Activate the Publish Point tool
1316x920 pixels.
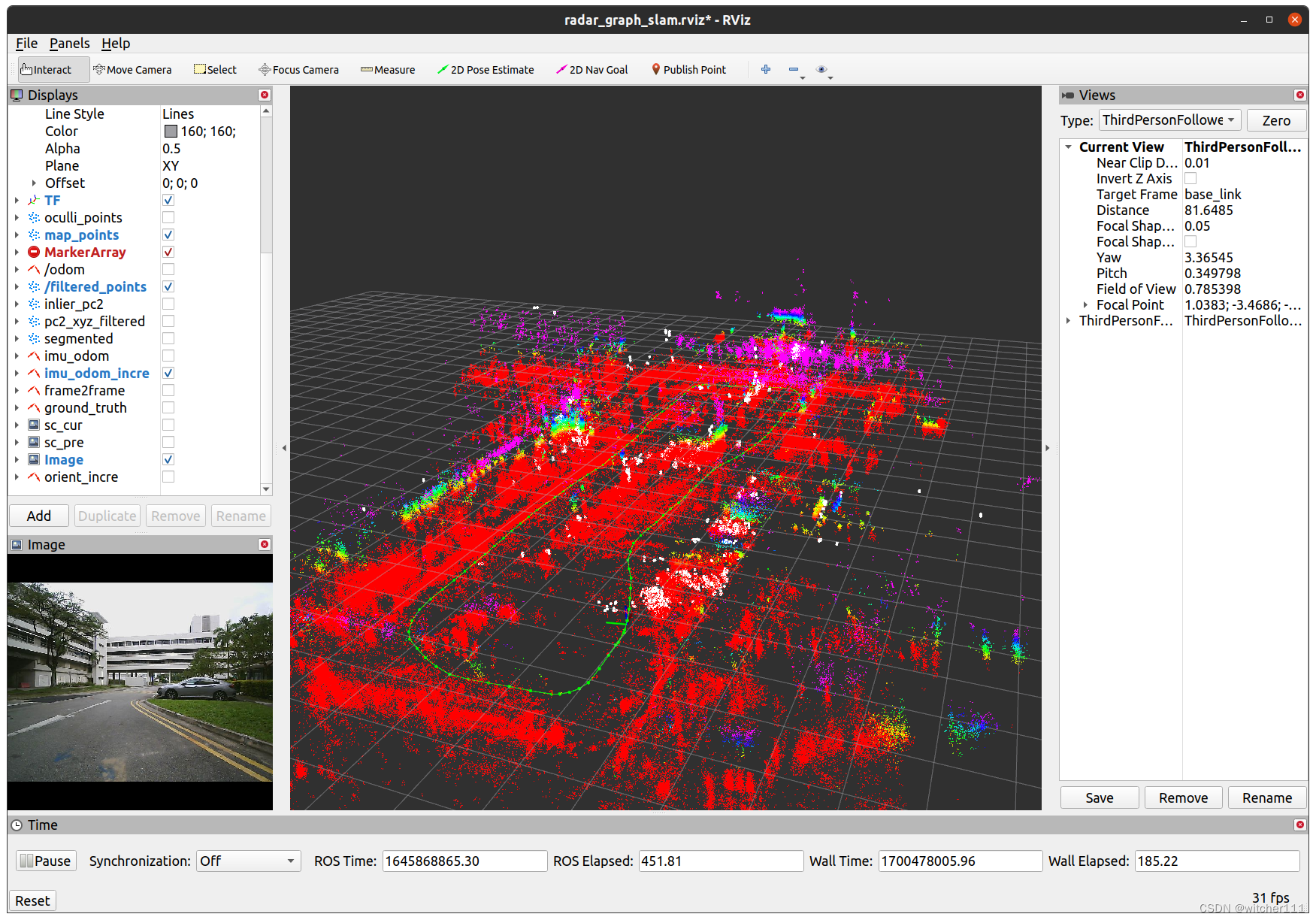pos(688,70)
